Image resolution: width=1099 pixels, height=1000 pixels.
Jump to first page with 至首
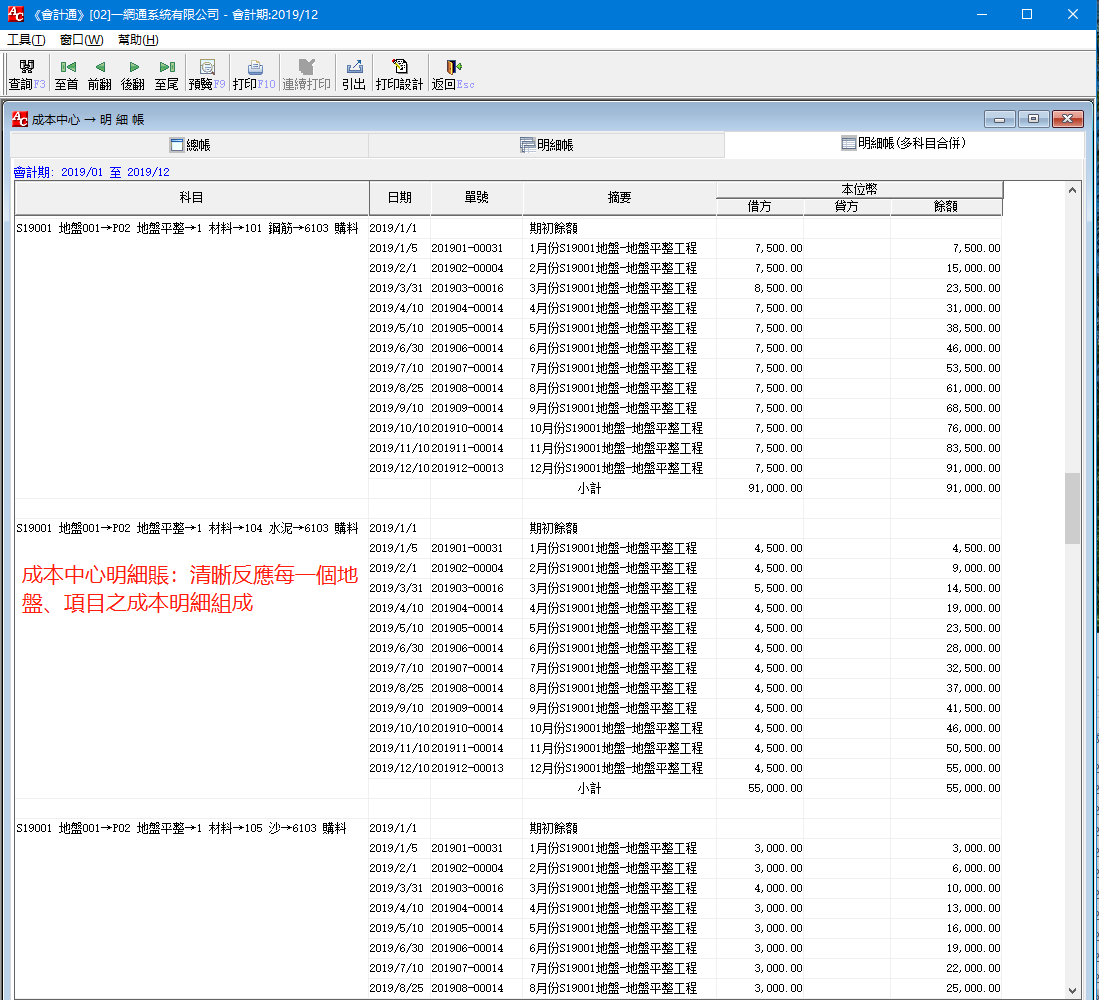67,74
